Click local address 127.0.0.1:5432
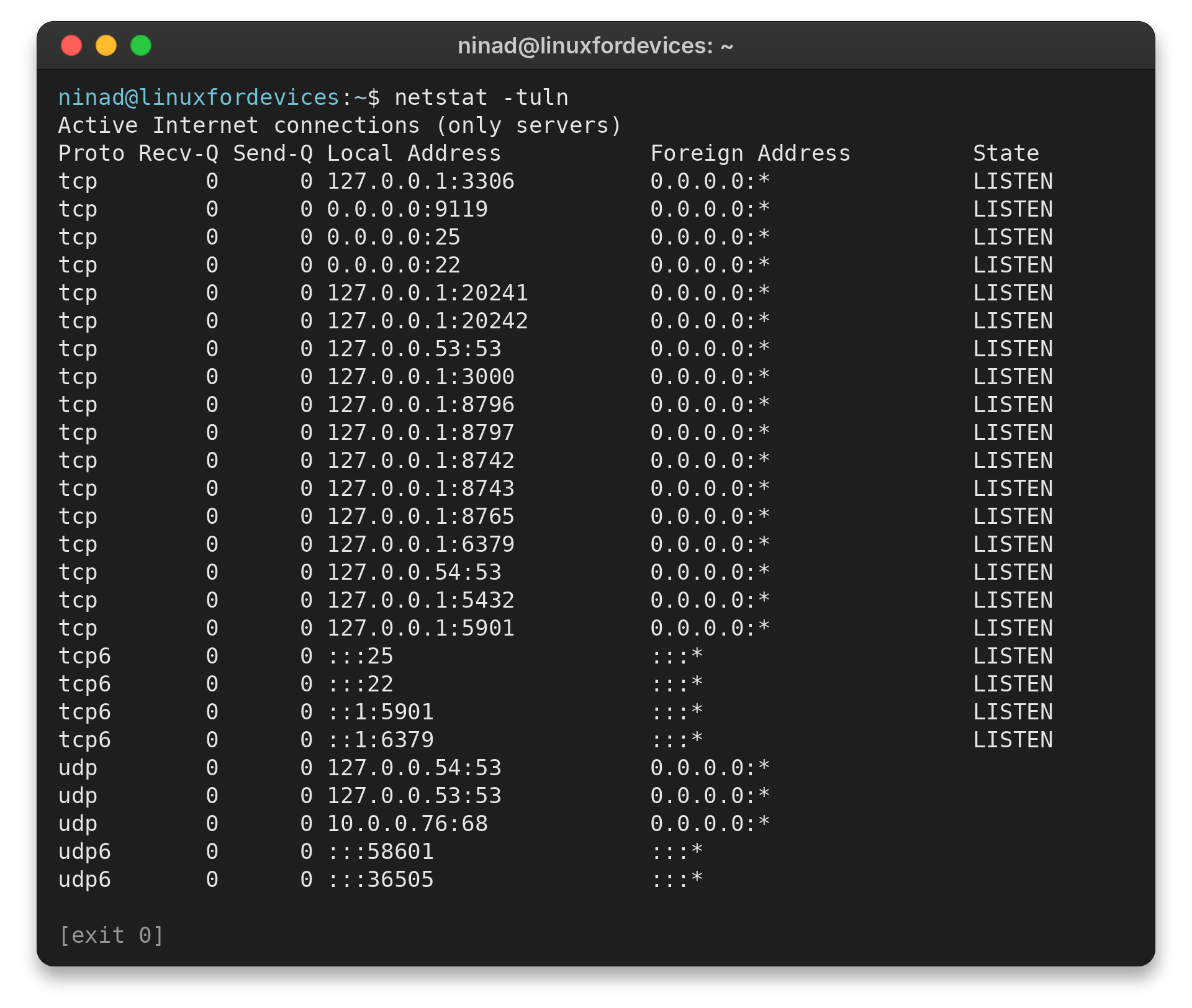The height and width of the screenshot is (1008, 1192). [x=421, y=600]
